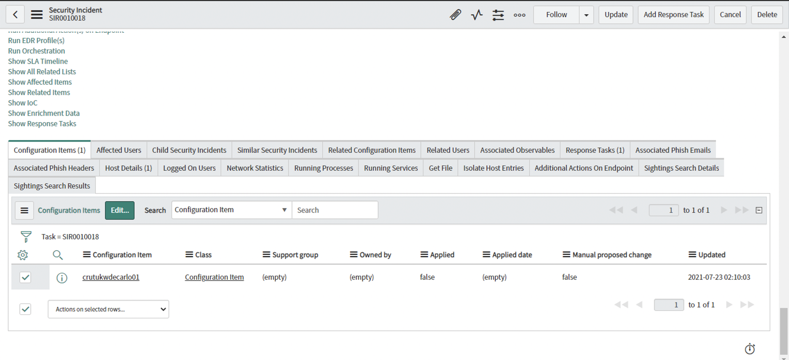Collapse the related list via square icon
Image resolution: width=789 pixels, height=360 pixels.
click(759, 210)
